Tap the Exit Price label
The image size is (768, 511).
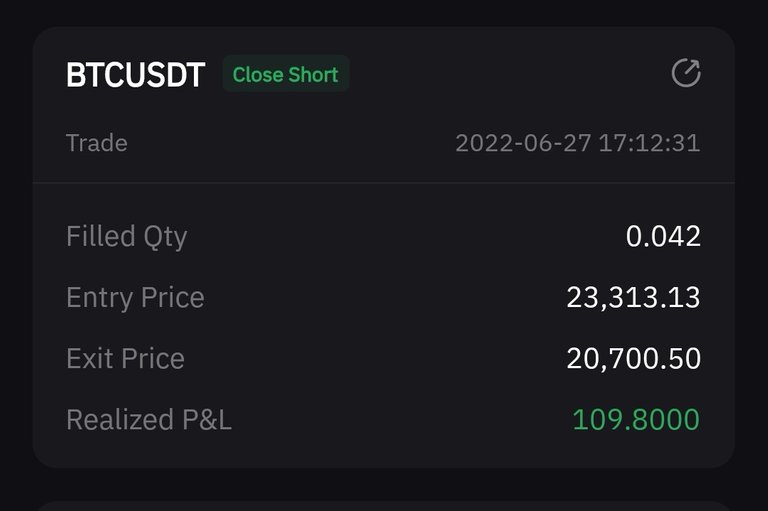point(125,358)
